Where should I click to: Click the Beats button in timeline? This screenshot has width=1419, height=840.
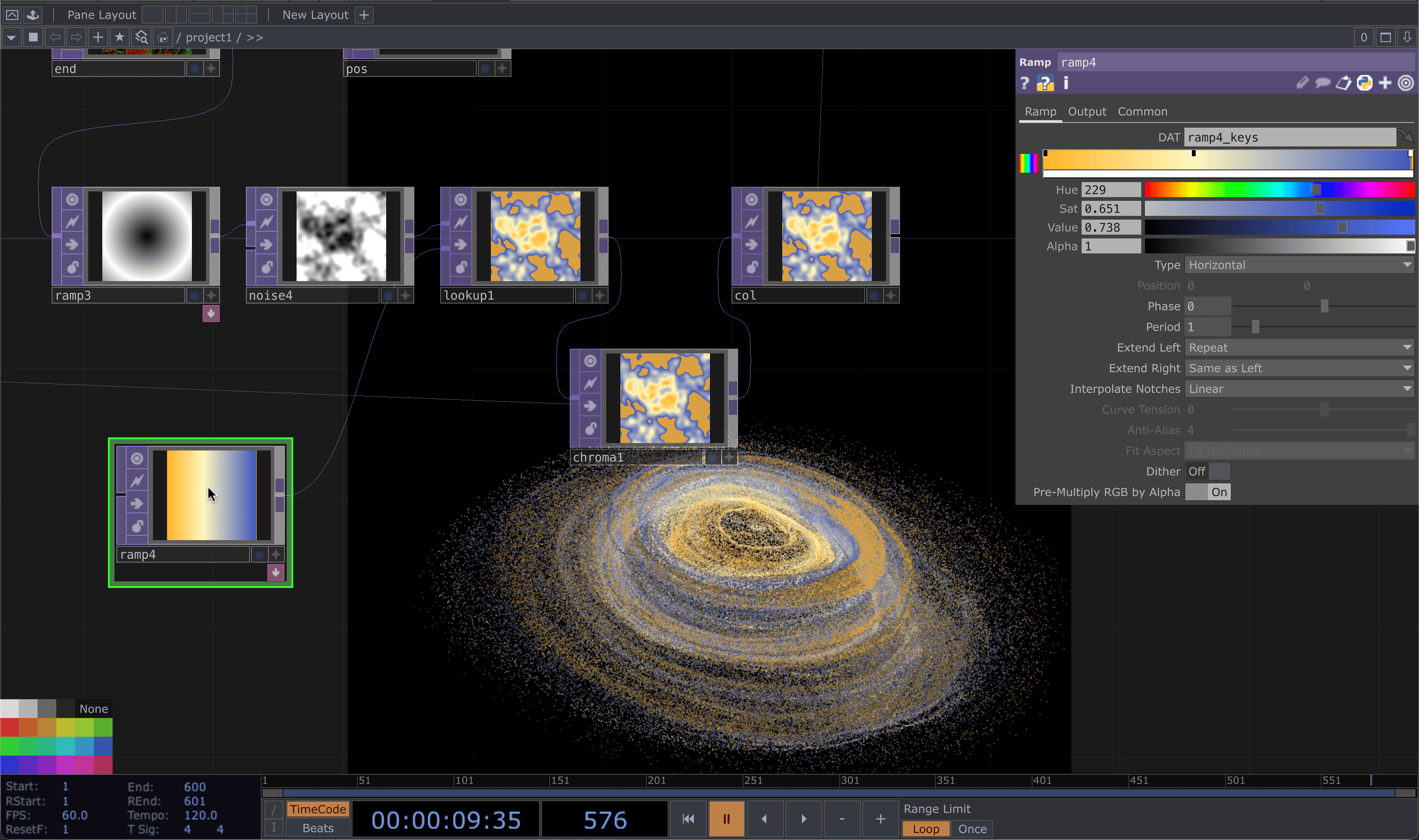[318, 827]
